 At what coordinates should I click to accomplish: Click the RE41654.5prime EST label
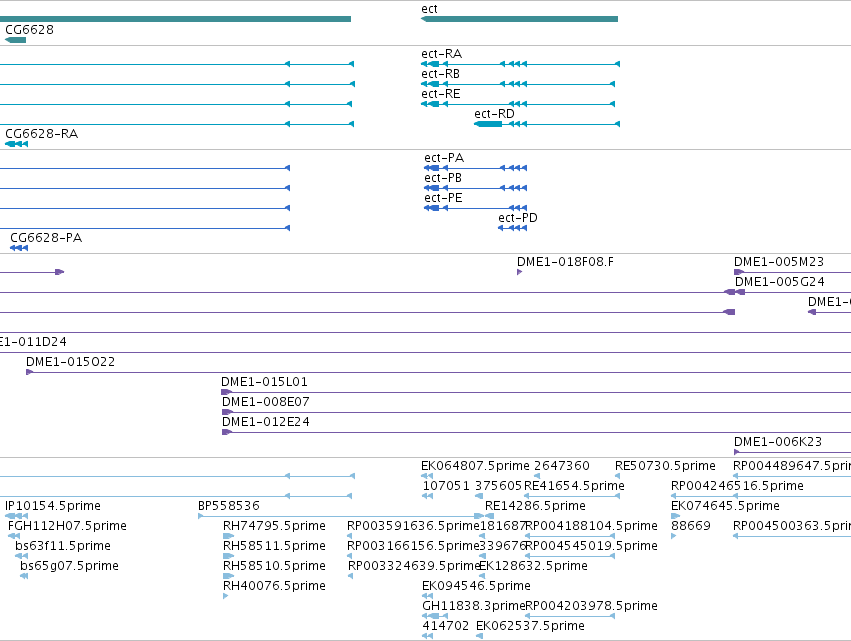574,486
